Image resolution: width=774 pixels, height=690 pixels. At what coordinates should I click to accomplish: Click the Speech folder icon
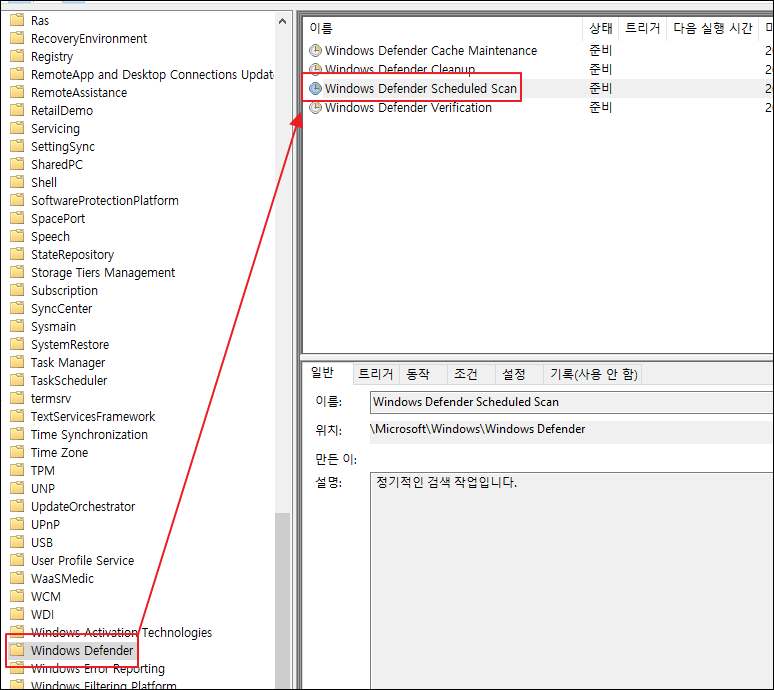pos(17,236)
